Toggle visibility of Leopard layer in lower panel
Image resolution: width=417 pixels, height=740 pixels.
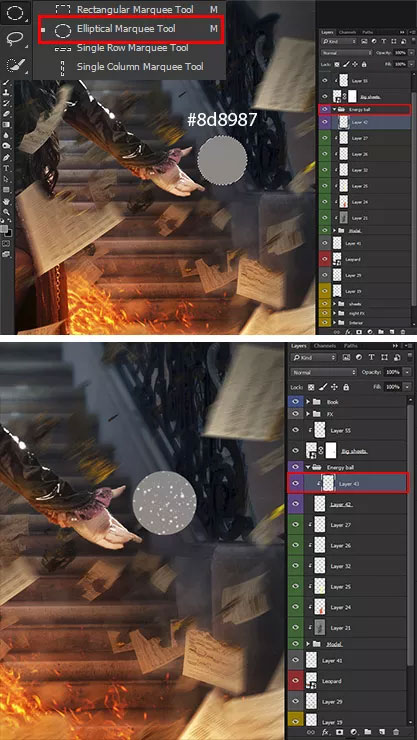[296, 681]
